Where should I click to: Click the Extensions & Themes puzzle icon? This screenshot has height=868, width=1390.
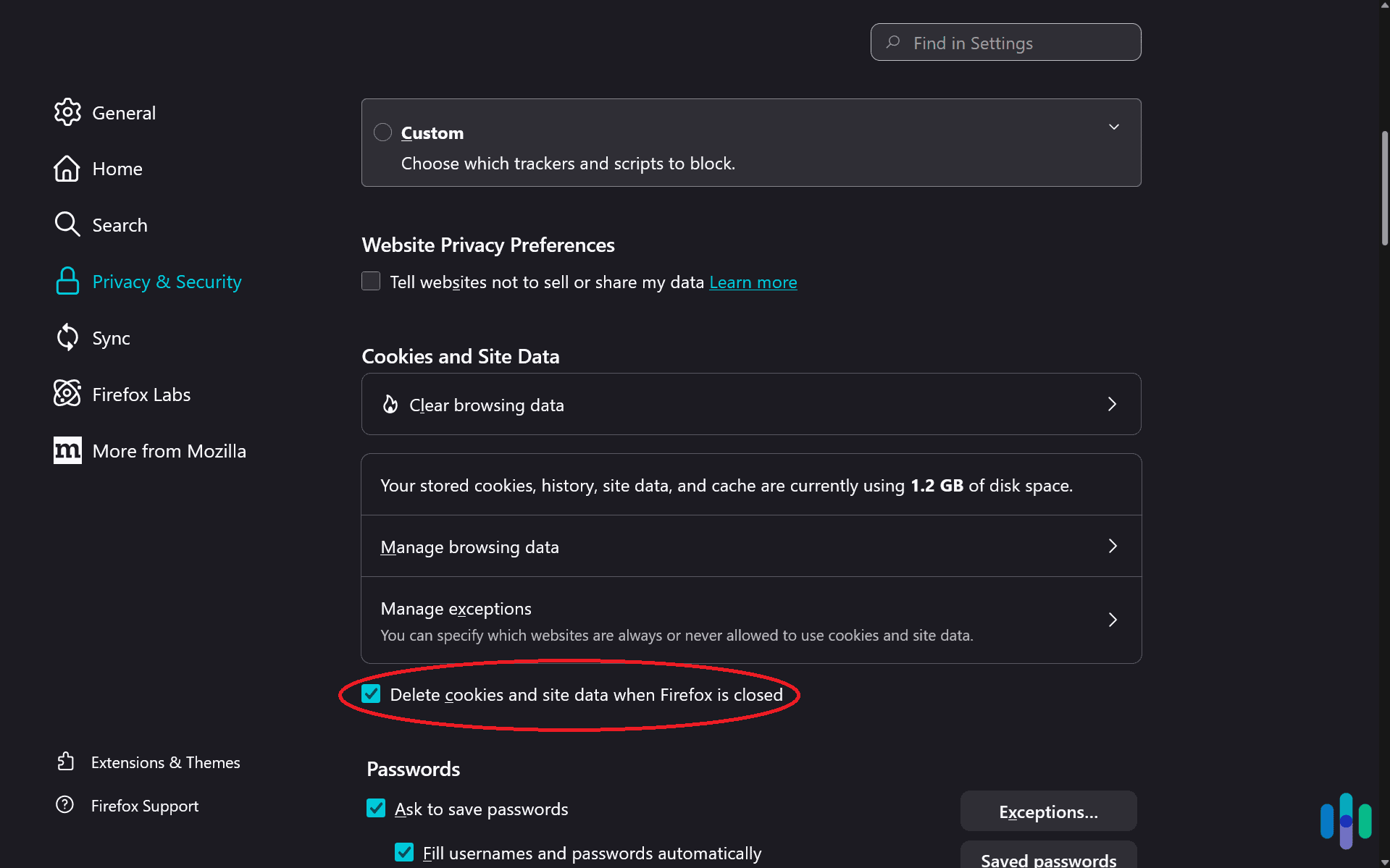pos(65,762)
